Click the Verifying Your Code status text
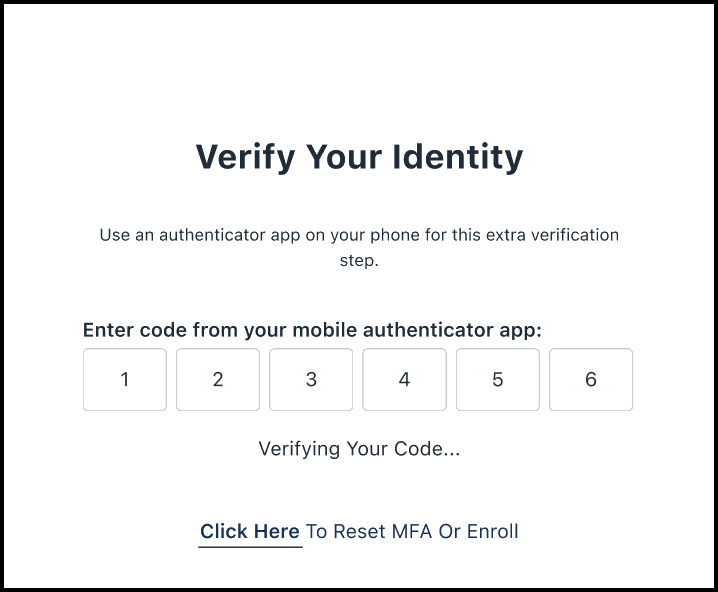 [x=359, y=449]
